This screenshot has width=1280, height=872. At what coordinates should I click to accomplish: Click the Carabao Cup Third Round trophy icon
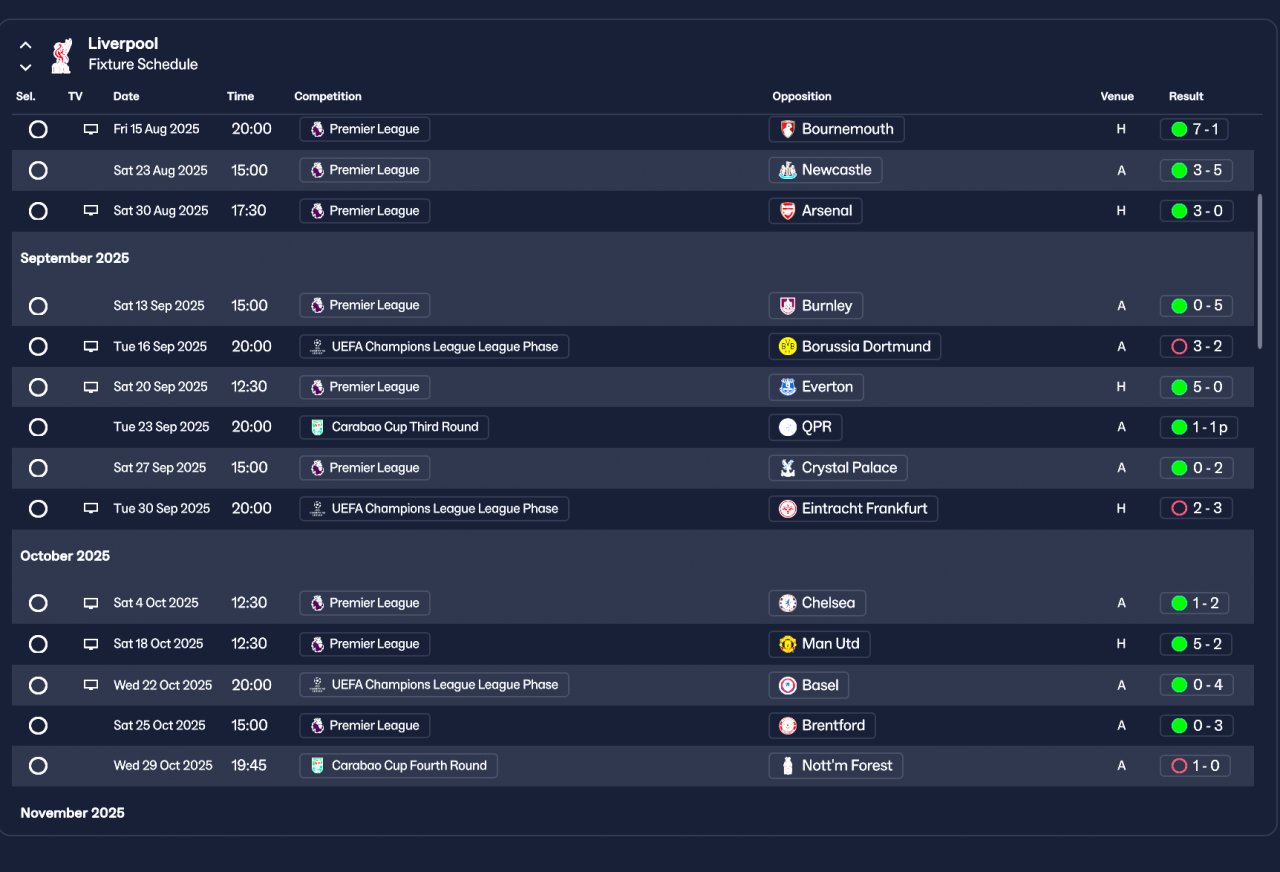pyautogui.click(x=317, y=427)
